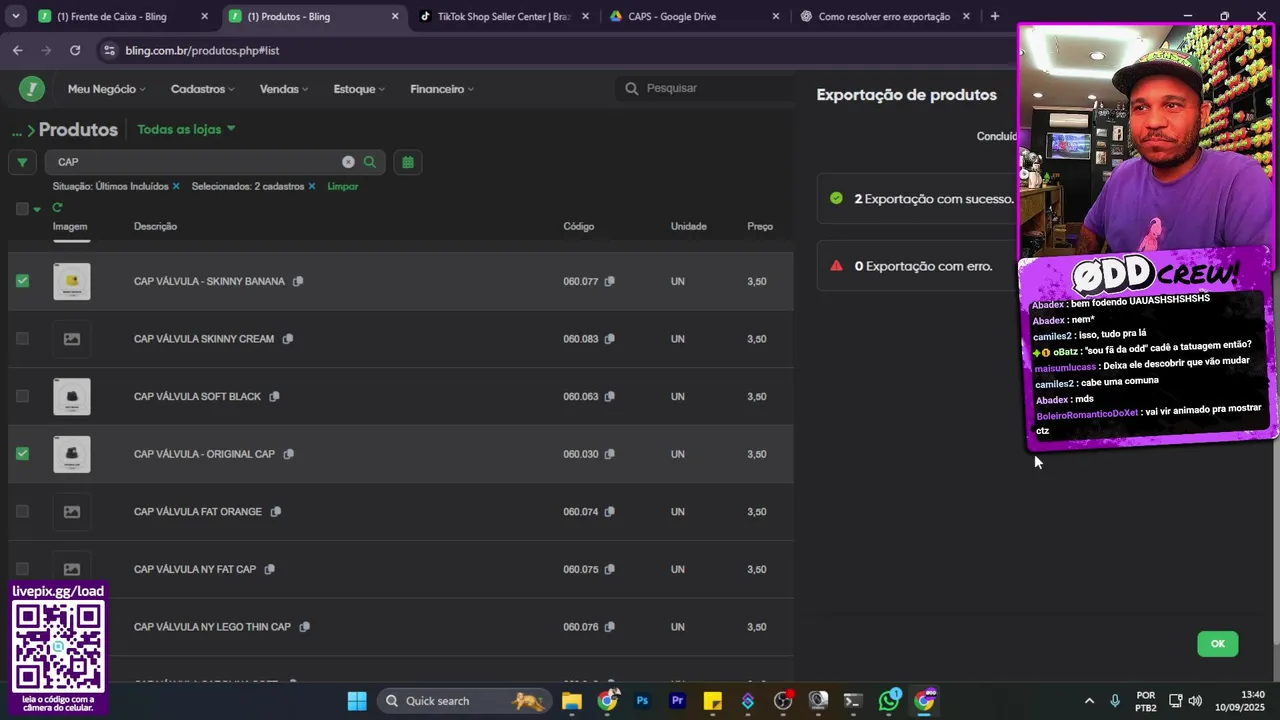Viewport: 1280px width, 720px height.
Task: Click the green search magnifier icon
Action: click(x=370, y=162)
